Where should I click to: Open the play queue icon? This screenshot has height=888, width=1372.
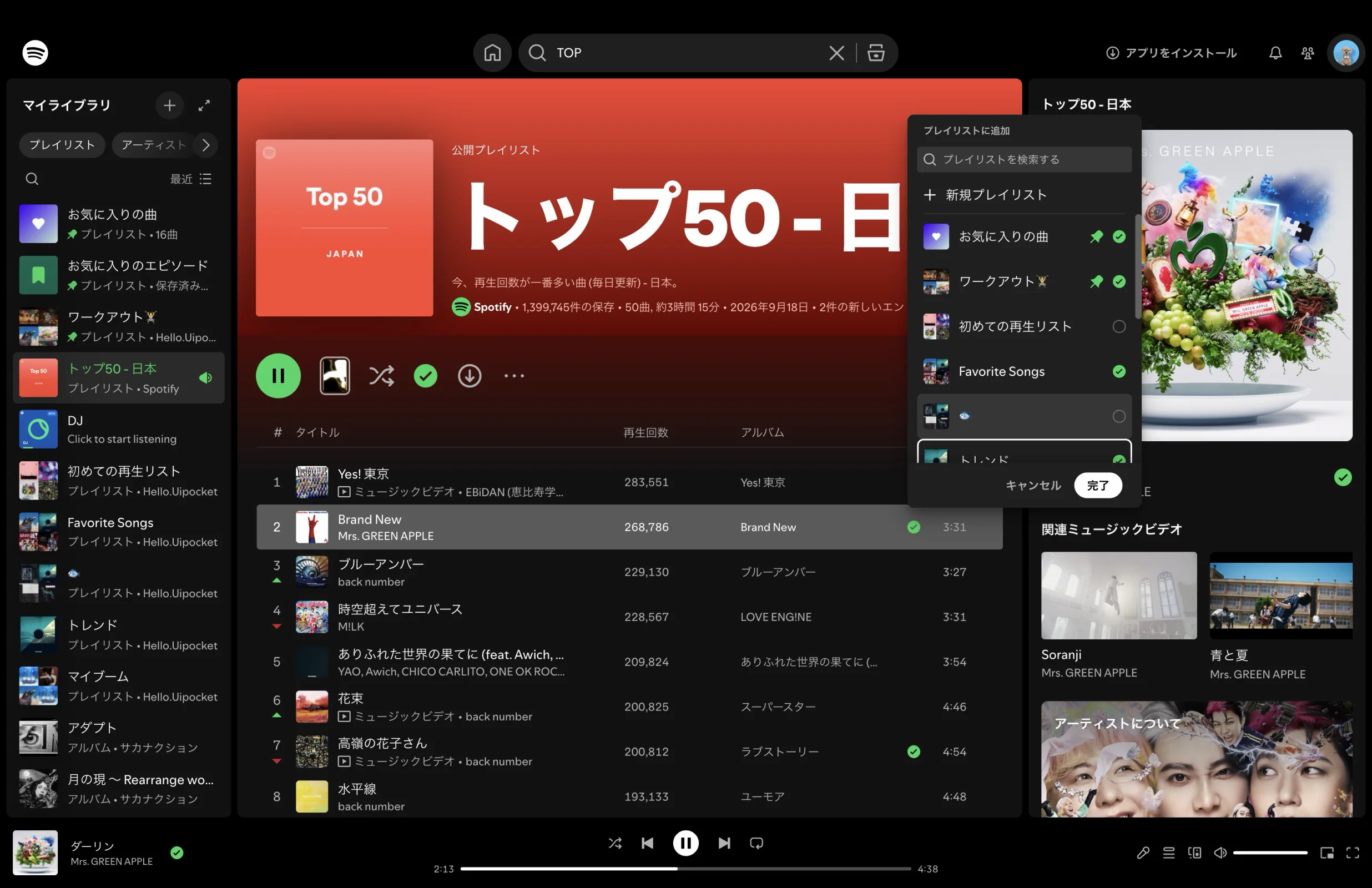1169,853
